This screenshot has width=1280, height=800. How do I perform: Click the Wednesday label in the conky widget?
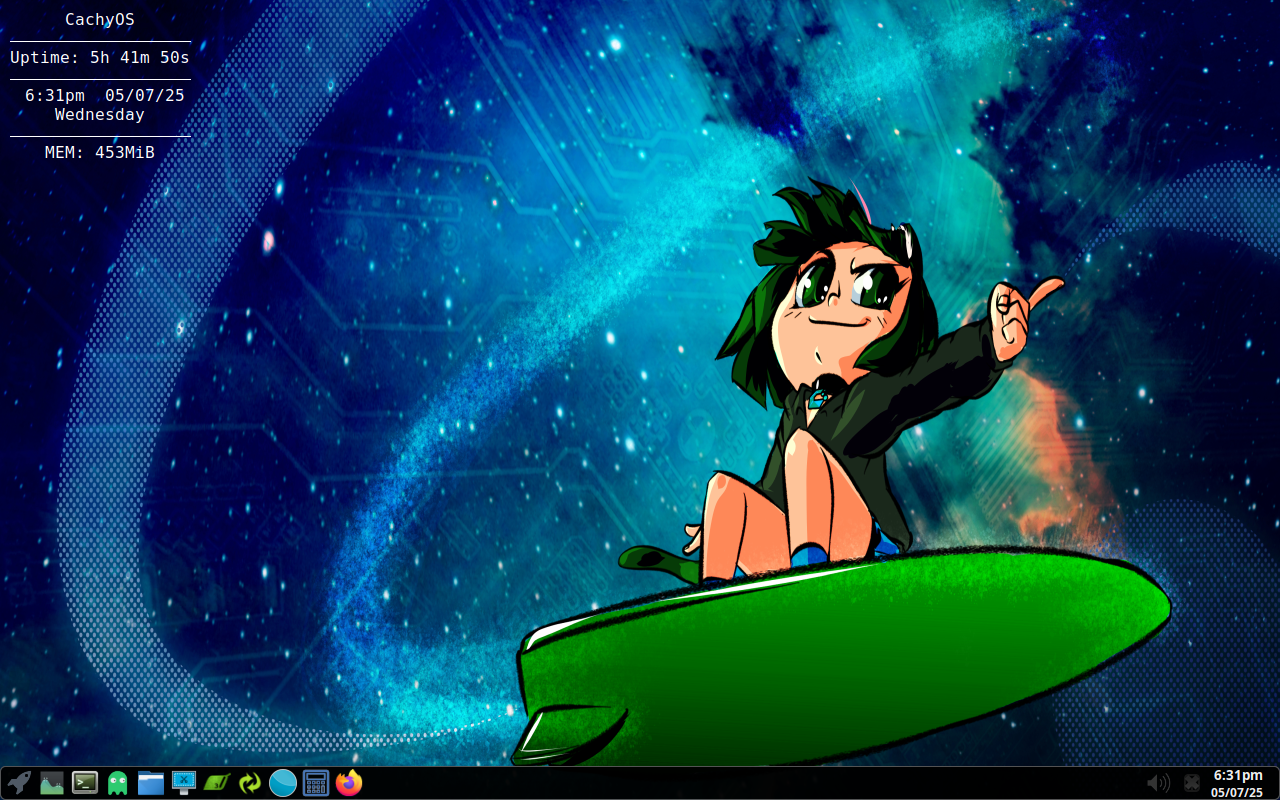coord(100,114)
